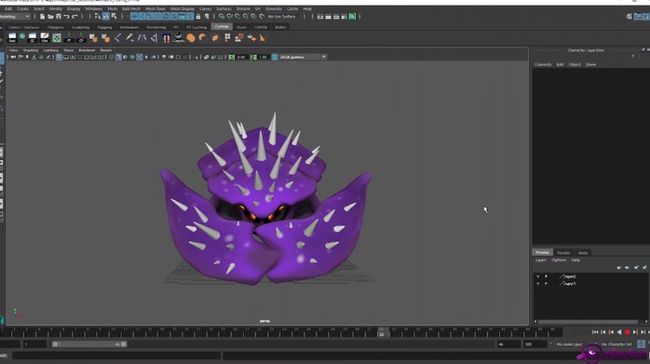Image resolution: width=650 pixels, height=364 pixels.
Task: Click the Layer Editor horizontal scrollbar
Action: (587, 322)
